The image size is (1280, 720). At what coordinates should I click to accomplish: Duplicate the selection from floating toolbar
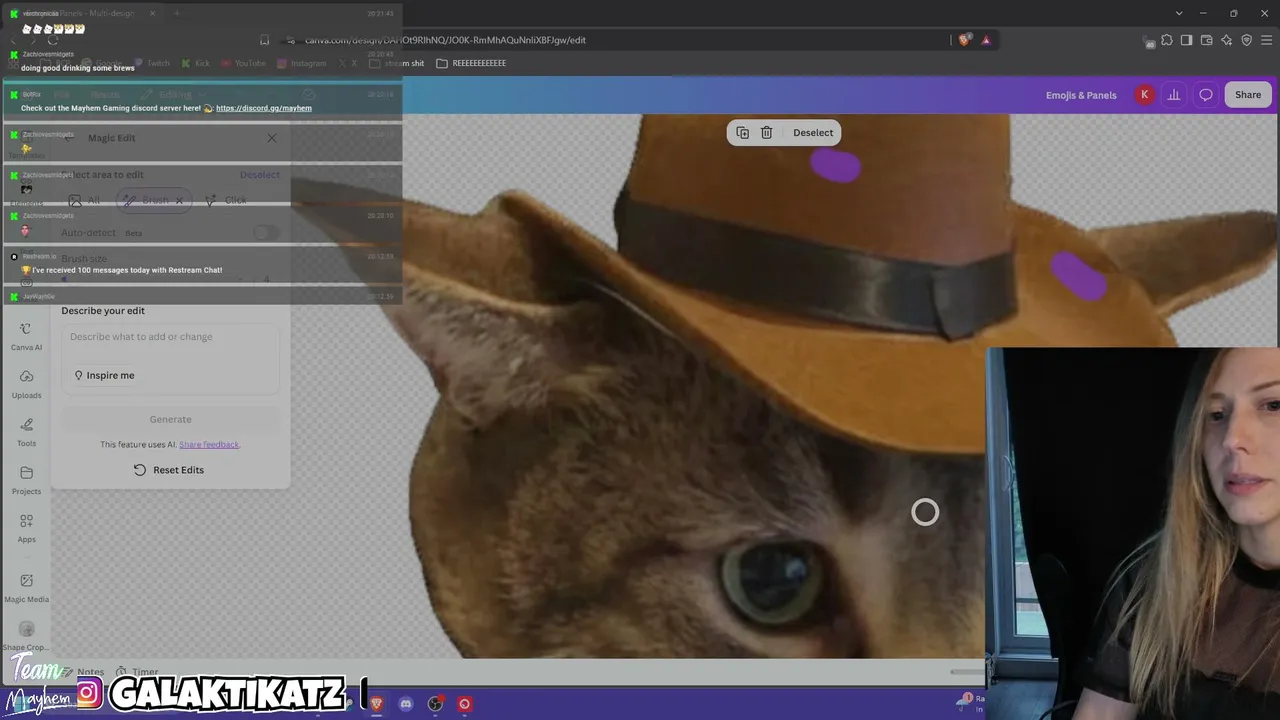[742, 133]
